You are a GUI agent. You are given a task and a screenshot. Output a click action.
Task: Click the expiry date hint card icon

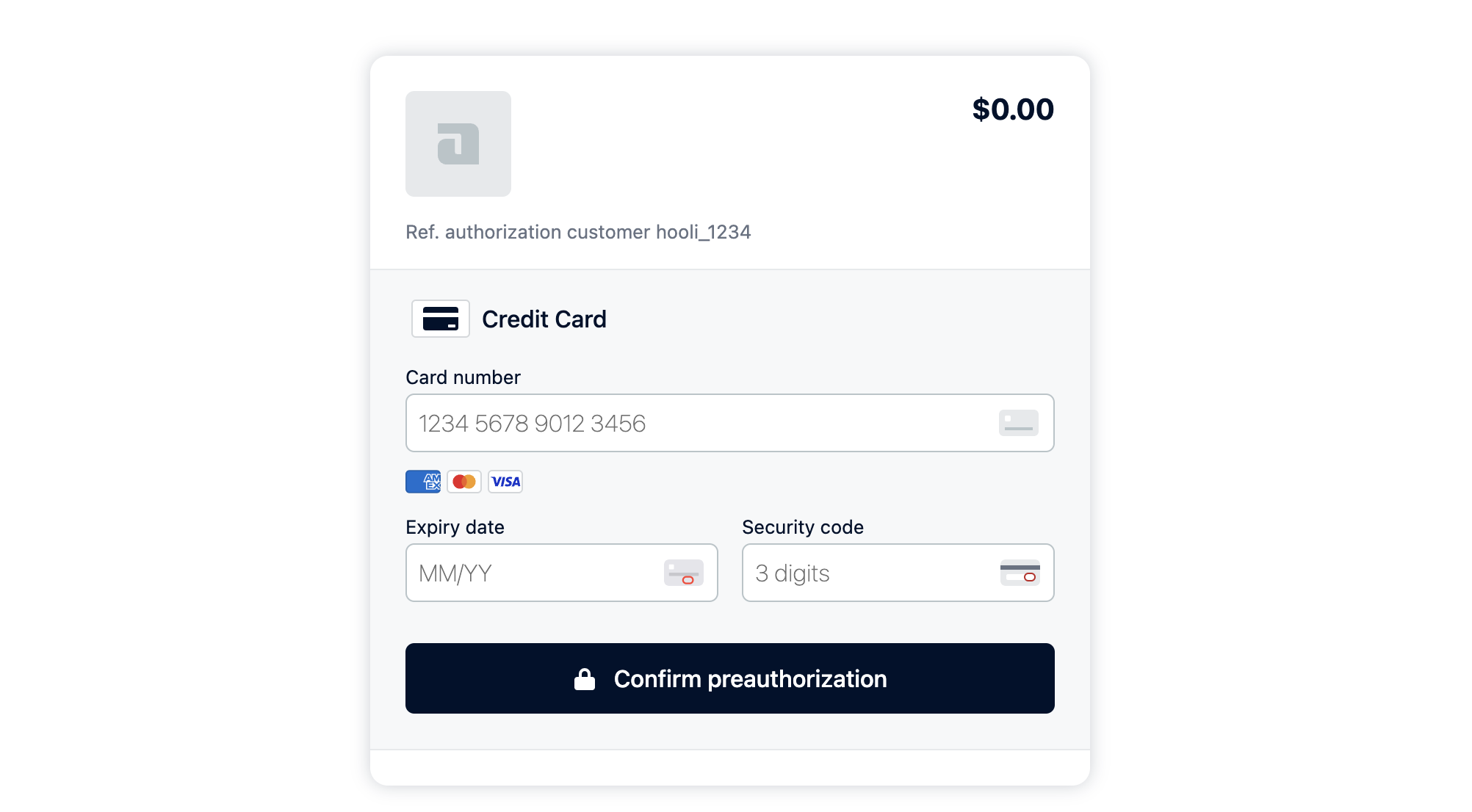click(x=684, y=573)
